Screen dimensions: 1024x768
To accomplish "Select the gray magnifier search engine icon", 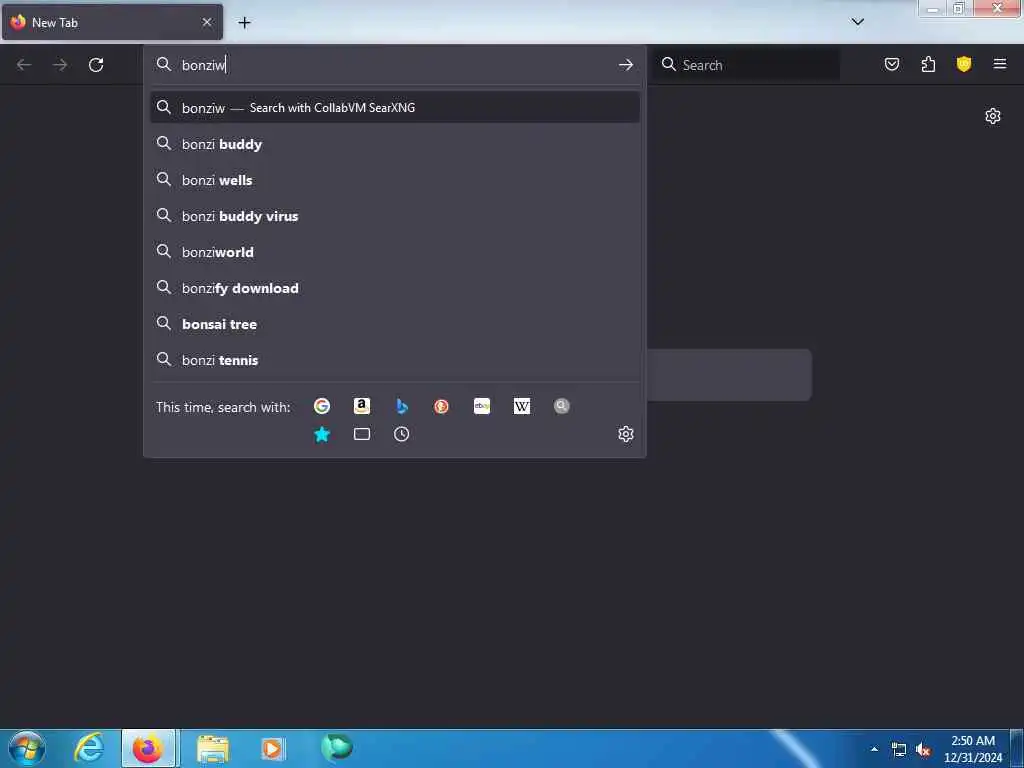I will pyautogui.click(x=562, y=406).
